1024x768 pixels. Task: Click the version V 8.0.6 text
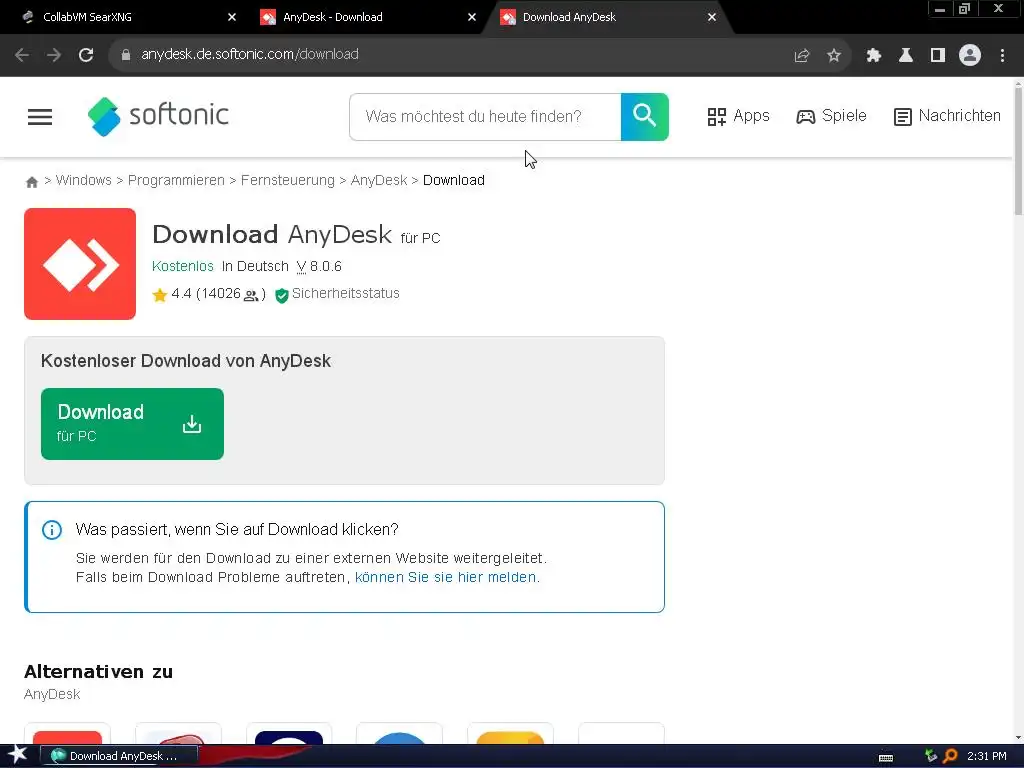319,266
